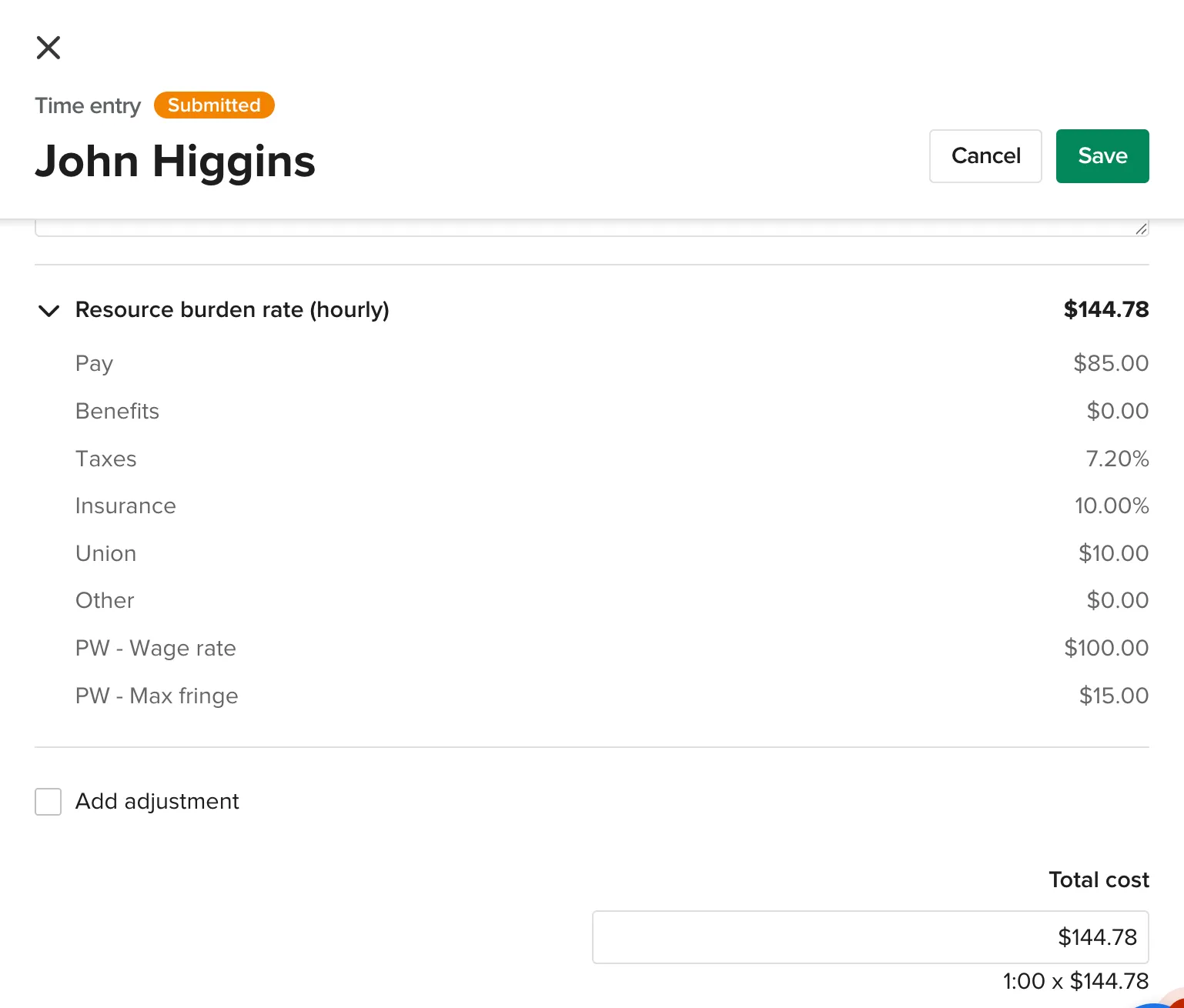
Task: Click the PW - Max fringe $15.00 value
Action: point(1113,696)
